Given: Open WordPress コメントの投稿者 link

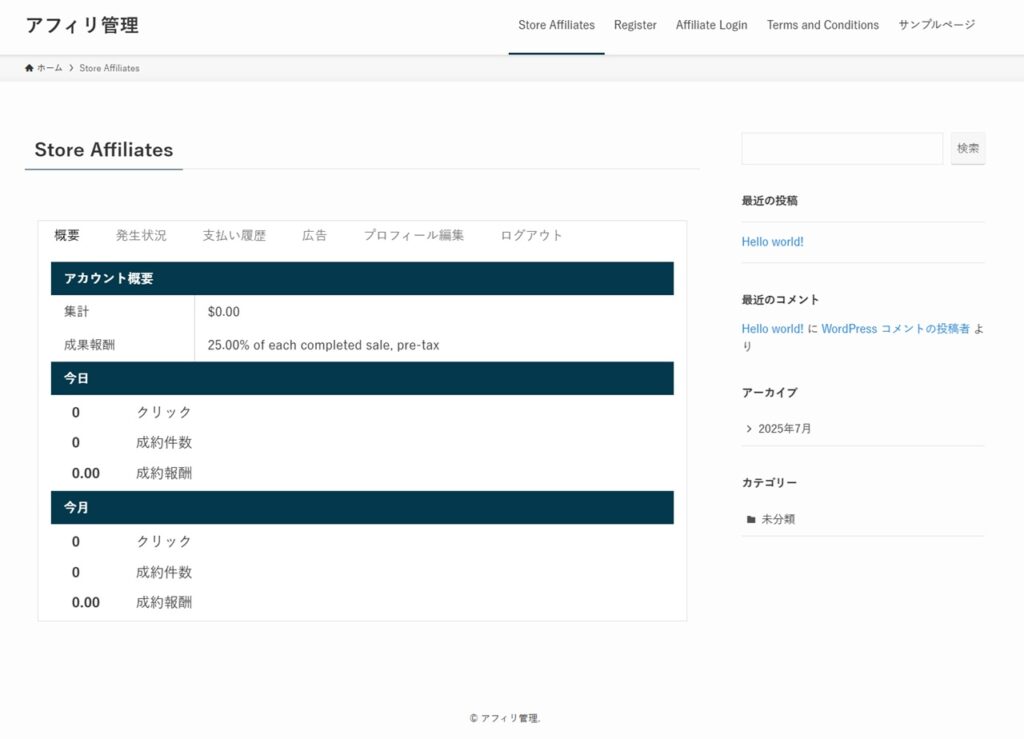Looking at the screenshot, I should click(895, 329).
